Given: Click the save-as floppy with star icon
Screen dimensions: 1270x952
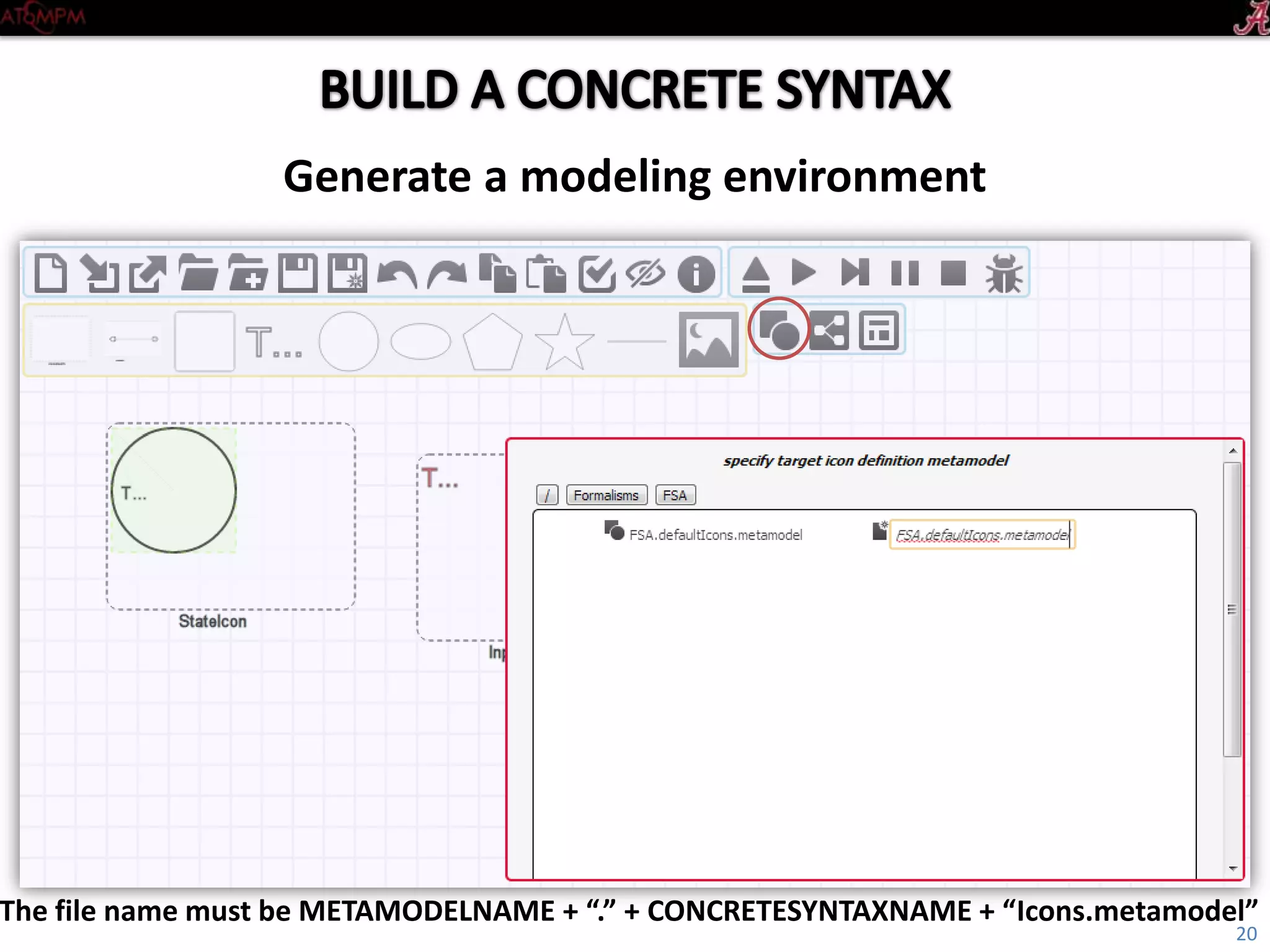Looking at the screenshot, I should pyautogui.click(x=347, y=273).
